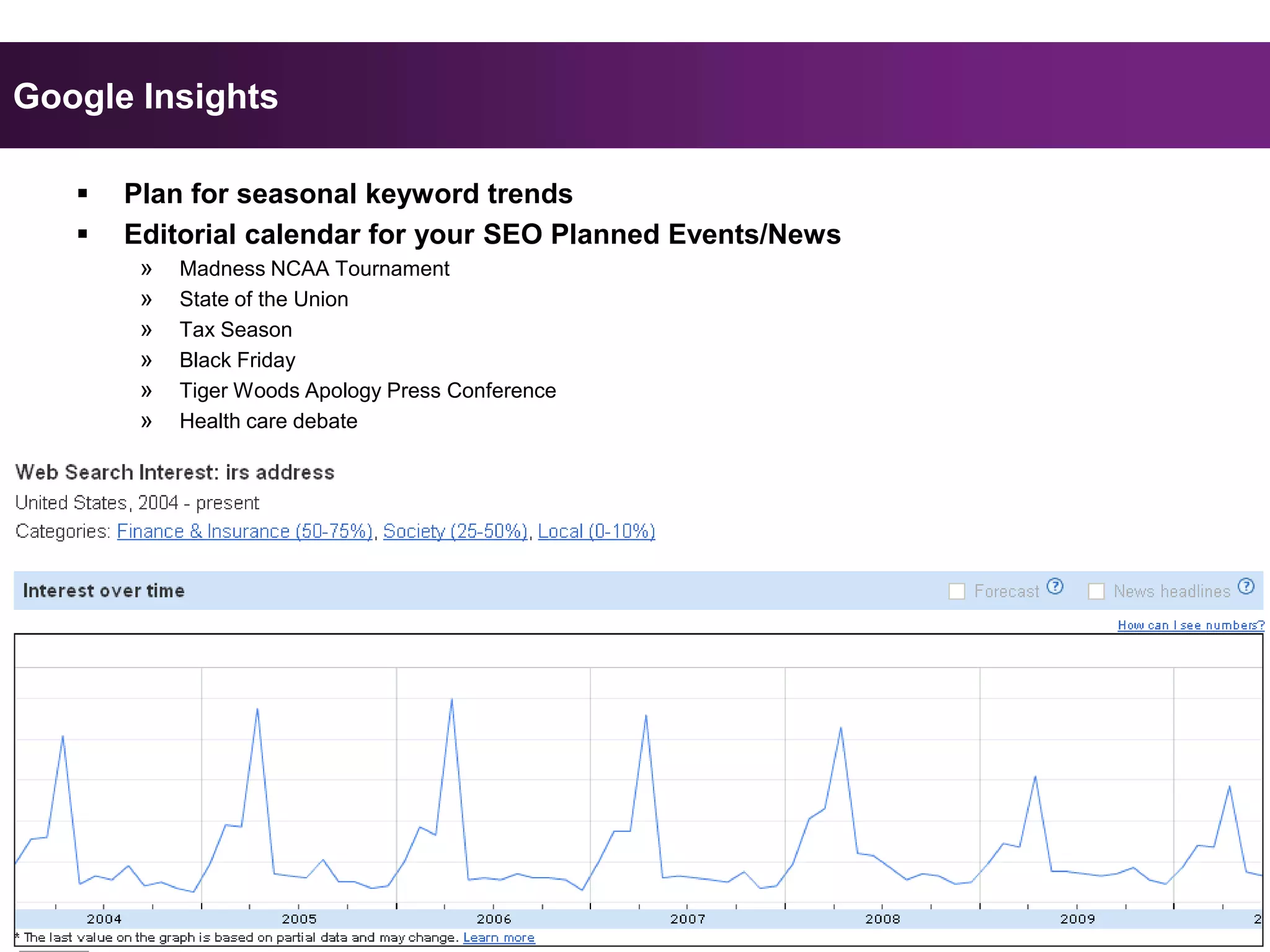Toggle the News headlines checkbox
Viewport: 1270px width, 952px height.
click(x=1096, y=591)
